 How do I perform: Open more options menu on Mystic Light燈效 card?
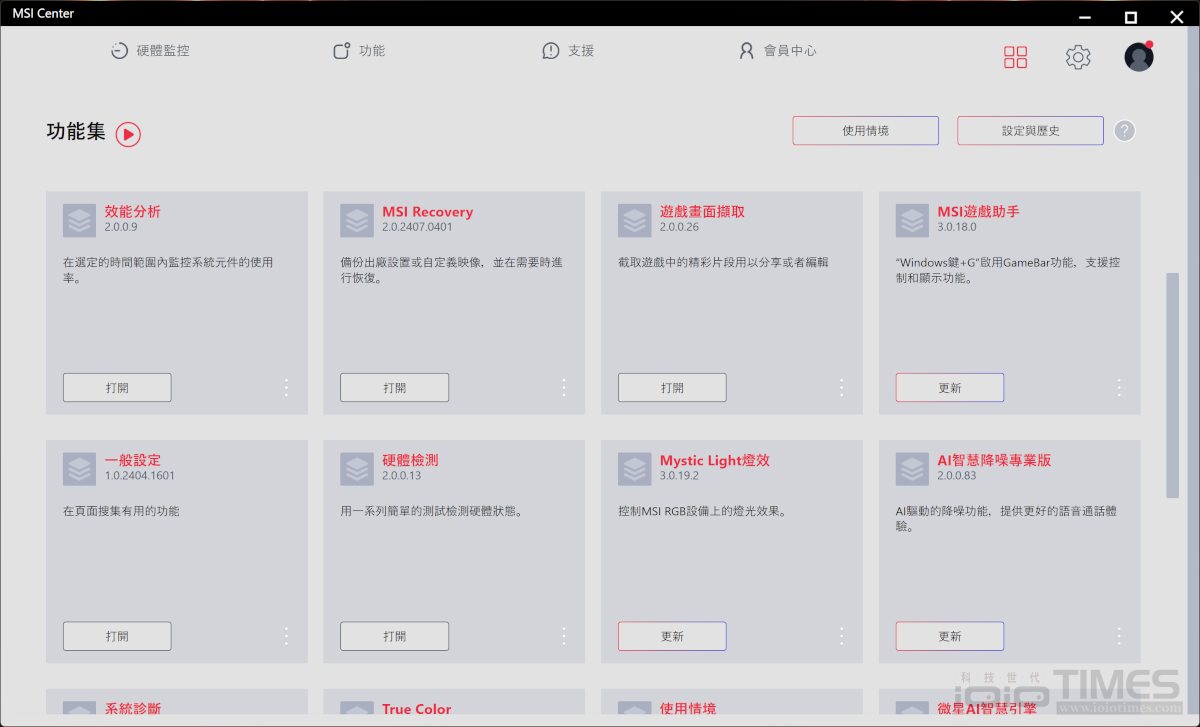point(842,636)
